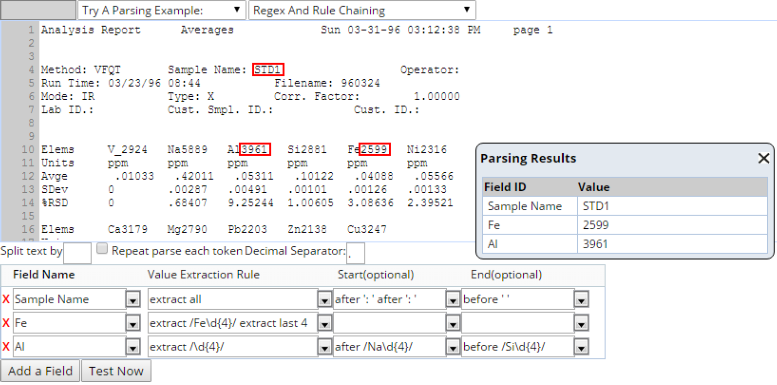Image resolution: width=777 pixels, height=385 pixels.
Task: Remove the Fe field row
Action: pos(6,323)
